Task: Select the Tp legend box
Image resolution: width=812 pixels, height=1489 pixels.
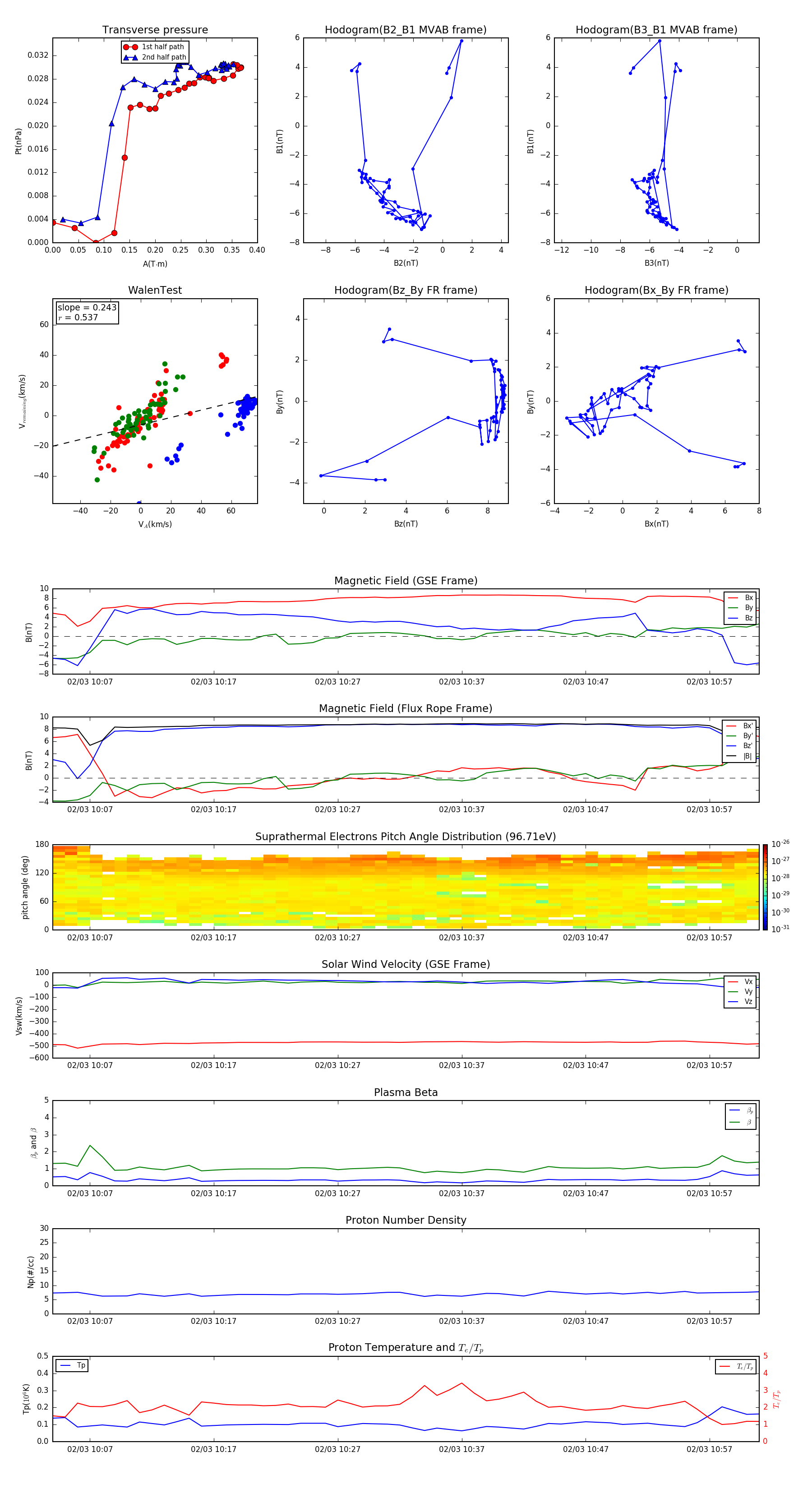Action: (72, 1365)
